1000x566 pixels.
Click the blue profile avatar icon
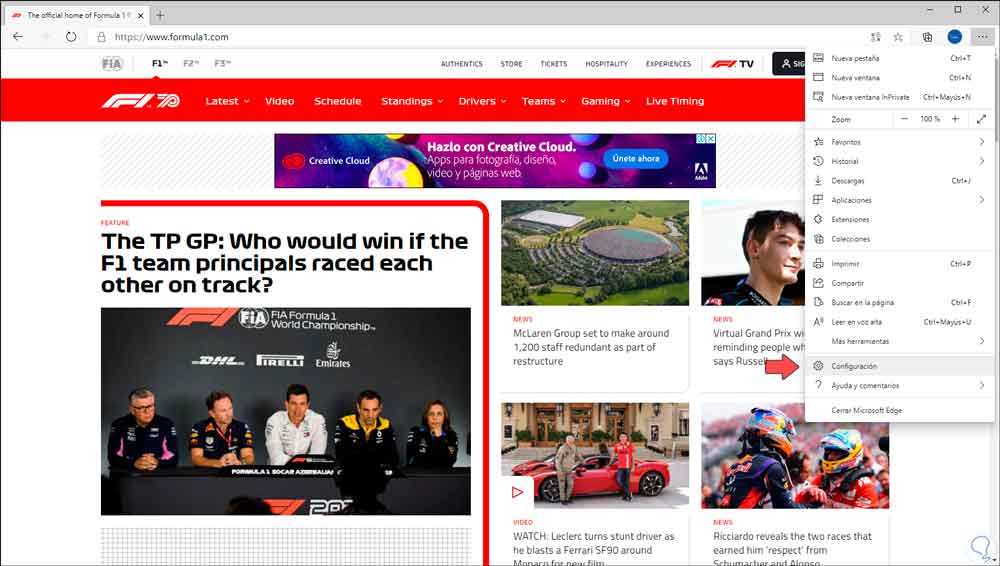pyautogui.click(x=955, y=37)
